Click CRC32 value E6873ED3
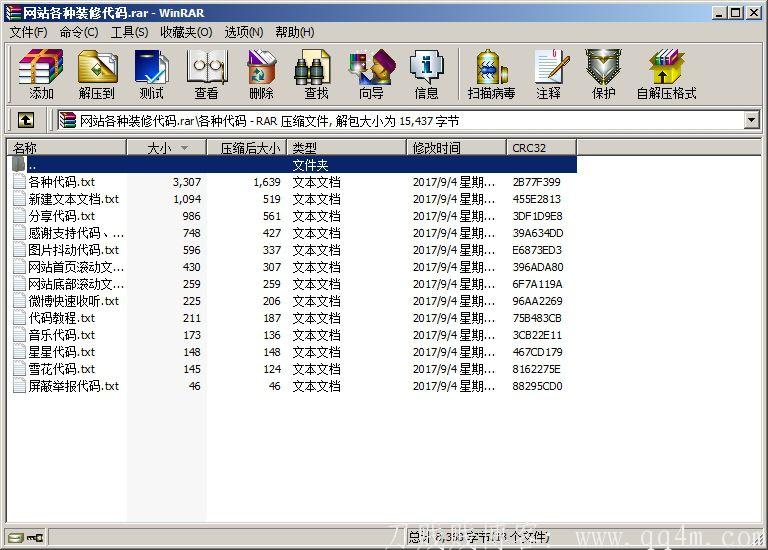This screenshot has height=550, width=768. (537, 250)
